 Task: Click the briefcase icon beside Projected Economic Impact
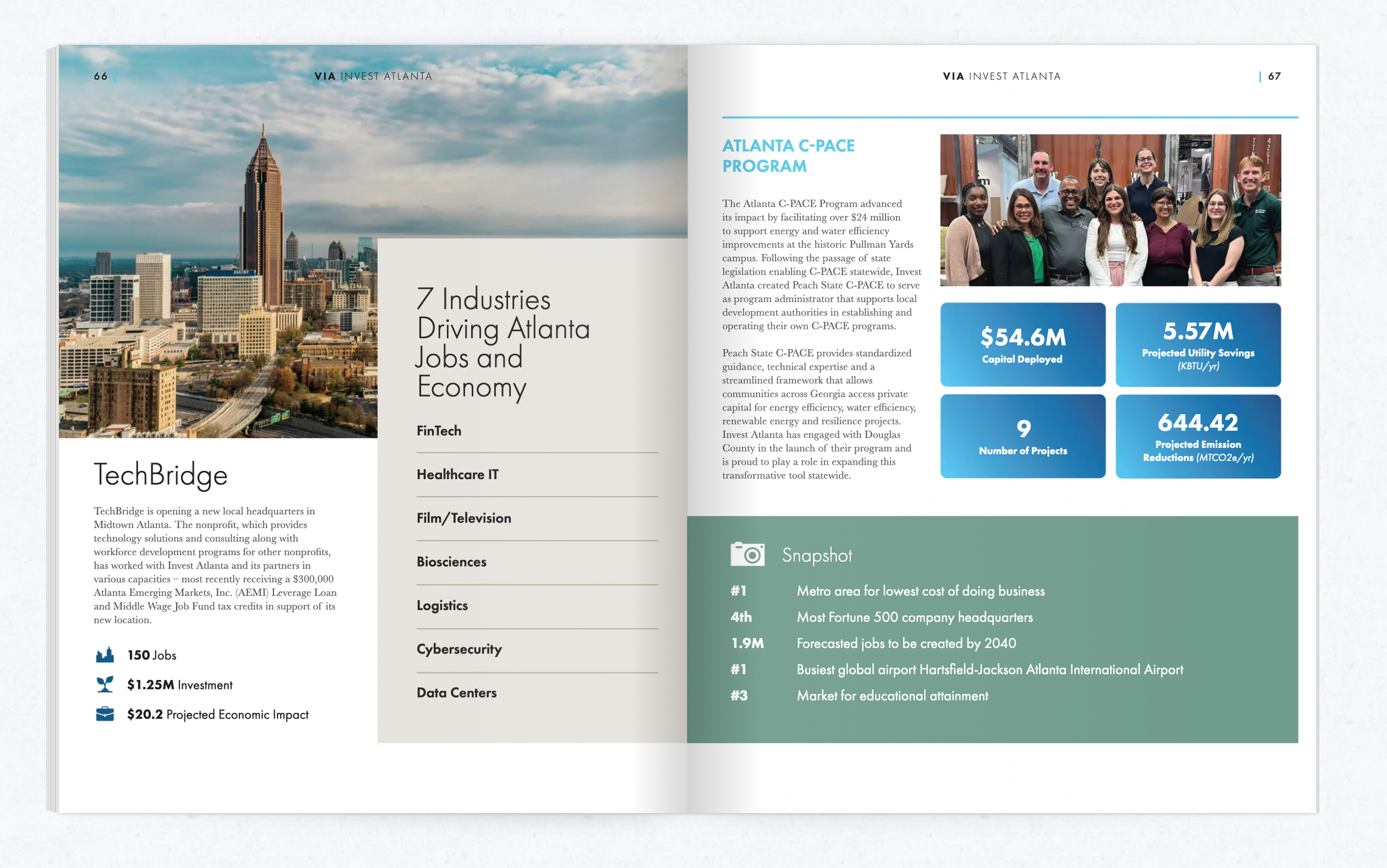click(x=104, y=714)
